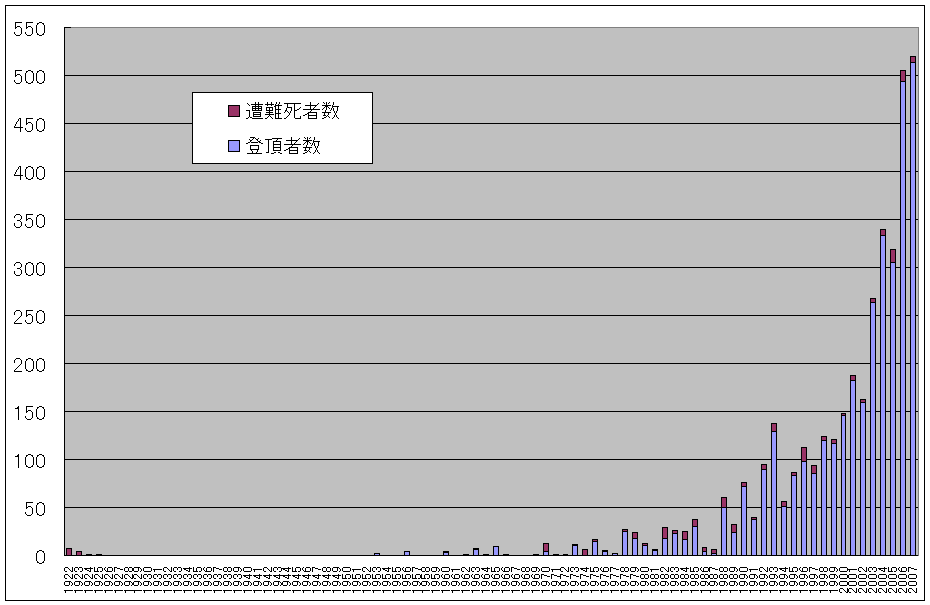The image size is (930, 605).
Task: Click the 0 y-axis label
Action: pyautogui.click(x=41, y=556)
